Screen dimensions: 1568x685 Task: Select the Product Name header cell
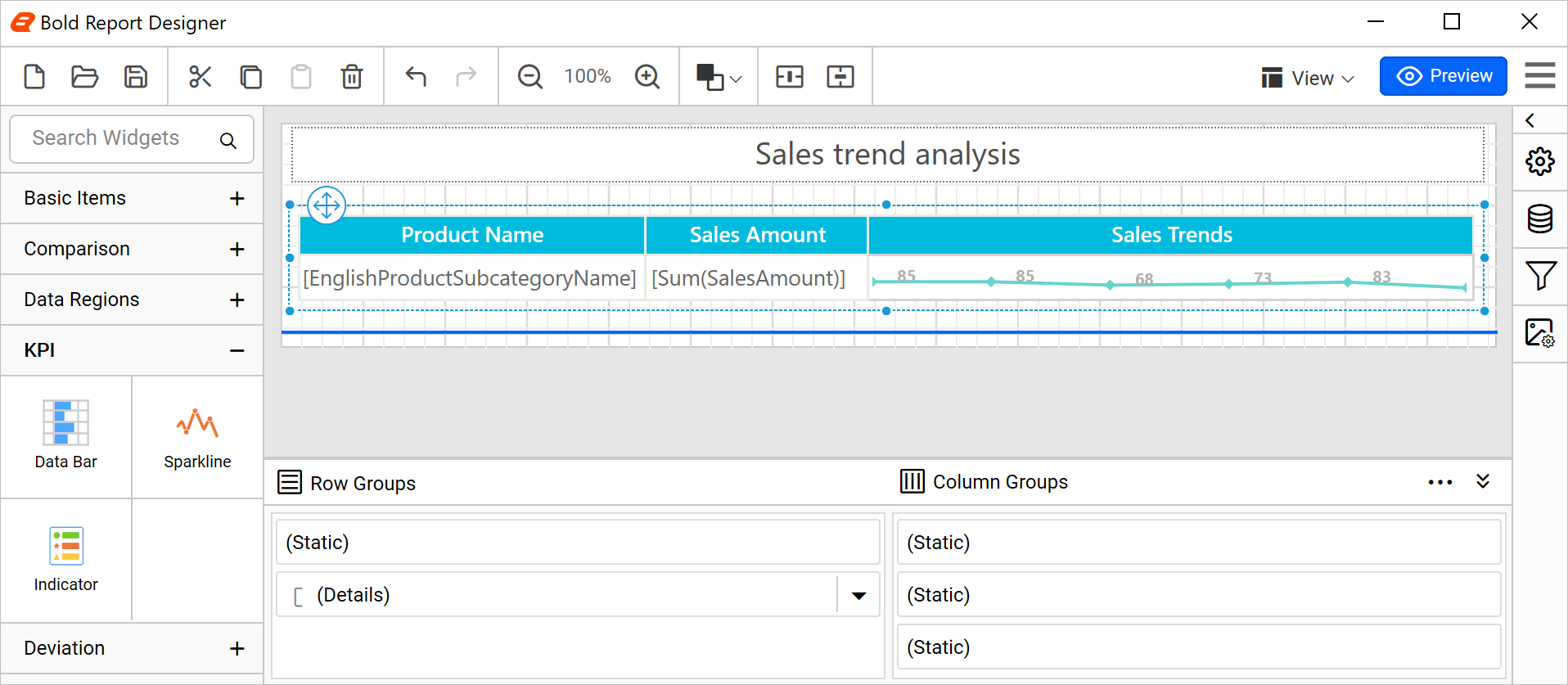(472, 235)
